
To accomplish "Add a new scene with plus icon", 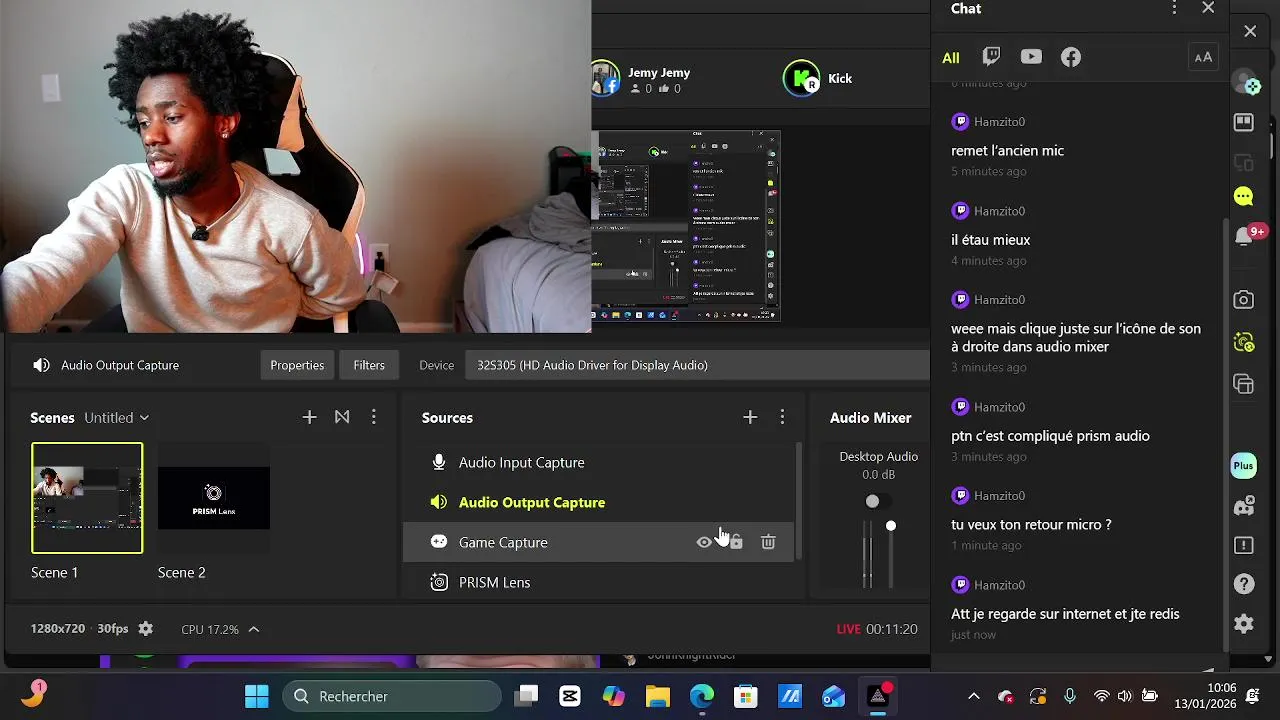I will pyautogui.click(x=309, y=417).
